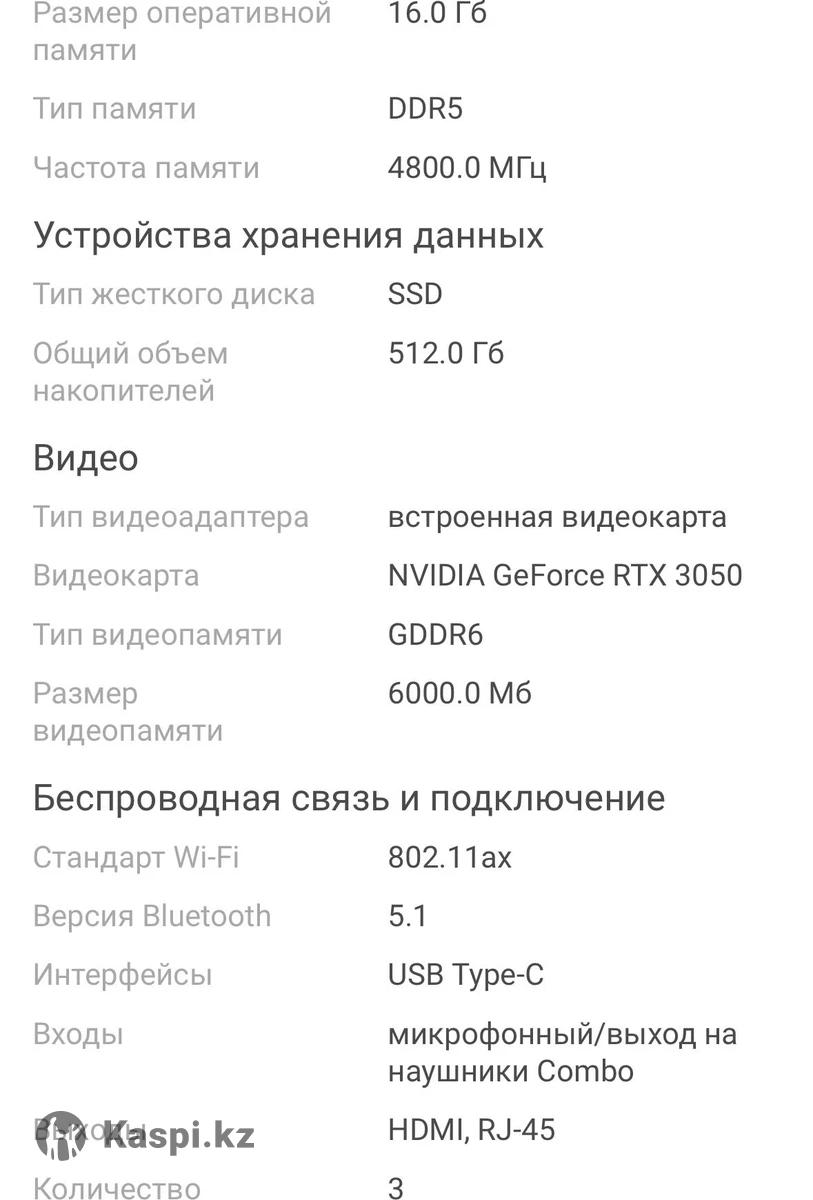
Task: Tap the Беспроводная связь и подключение heading
Action: [349, 799]
